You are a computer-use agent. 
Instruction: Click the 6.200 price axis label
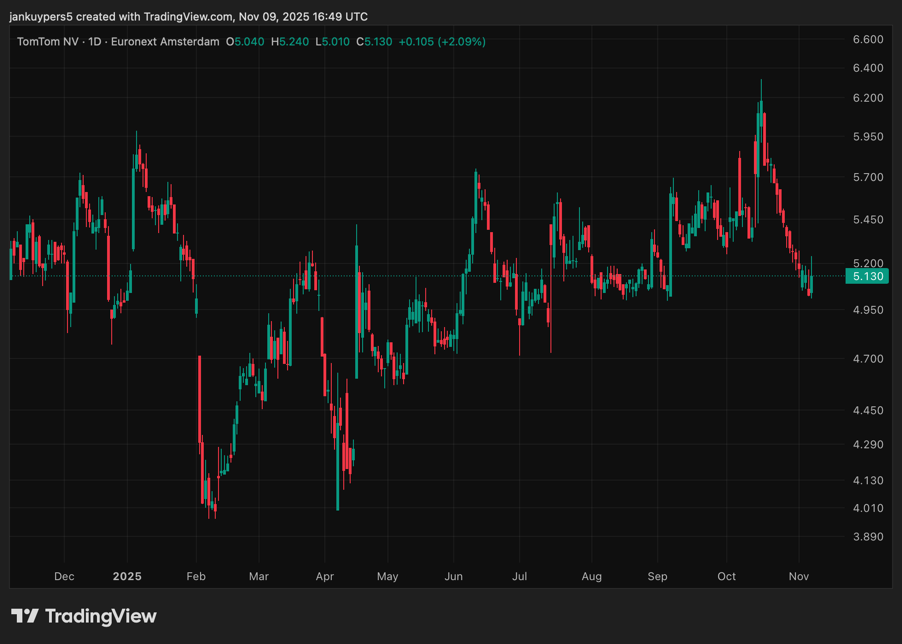pos(868,98)
